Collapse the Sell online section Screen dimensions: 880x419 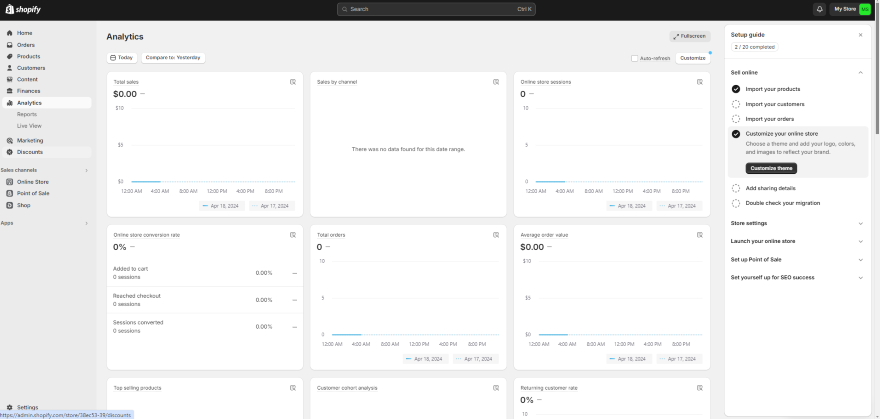click(x=860, y=72)
